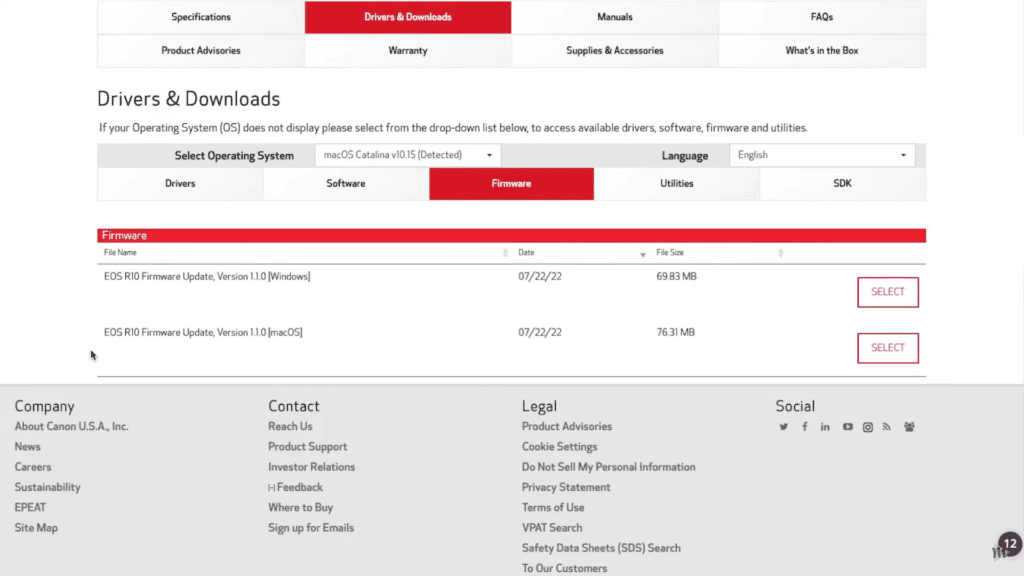The height and width of the screenshot is (576, 1024).
Task: Open the News footer link
Action: point(27,447)
